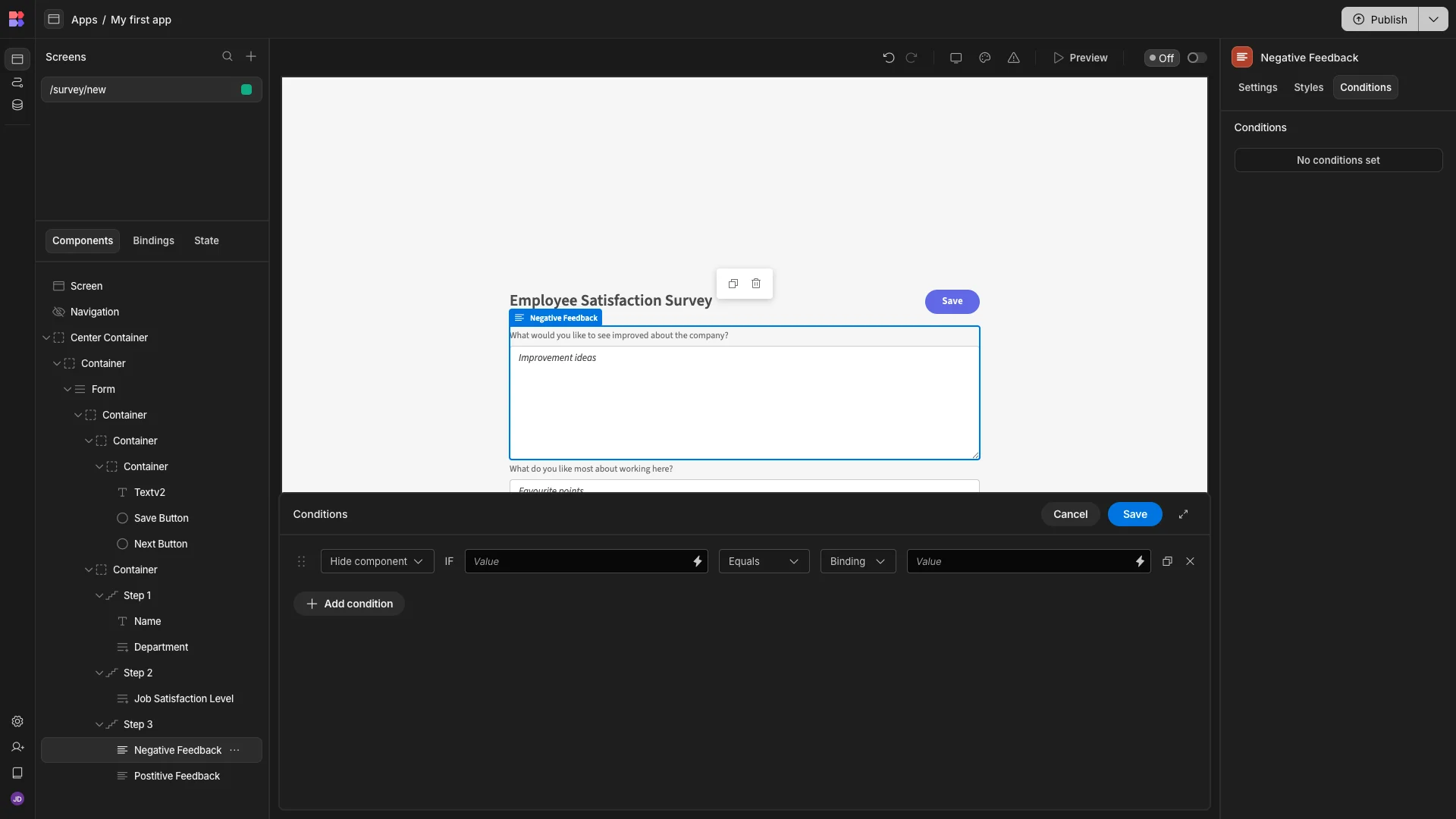Click the undo icon in toolbar
This screenshot has height=819, width=1456.
coord(889,58)
